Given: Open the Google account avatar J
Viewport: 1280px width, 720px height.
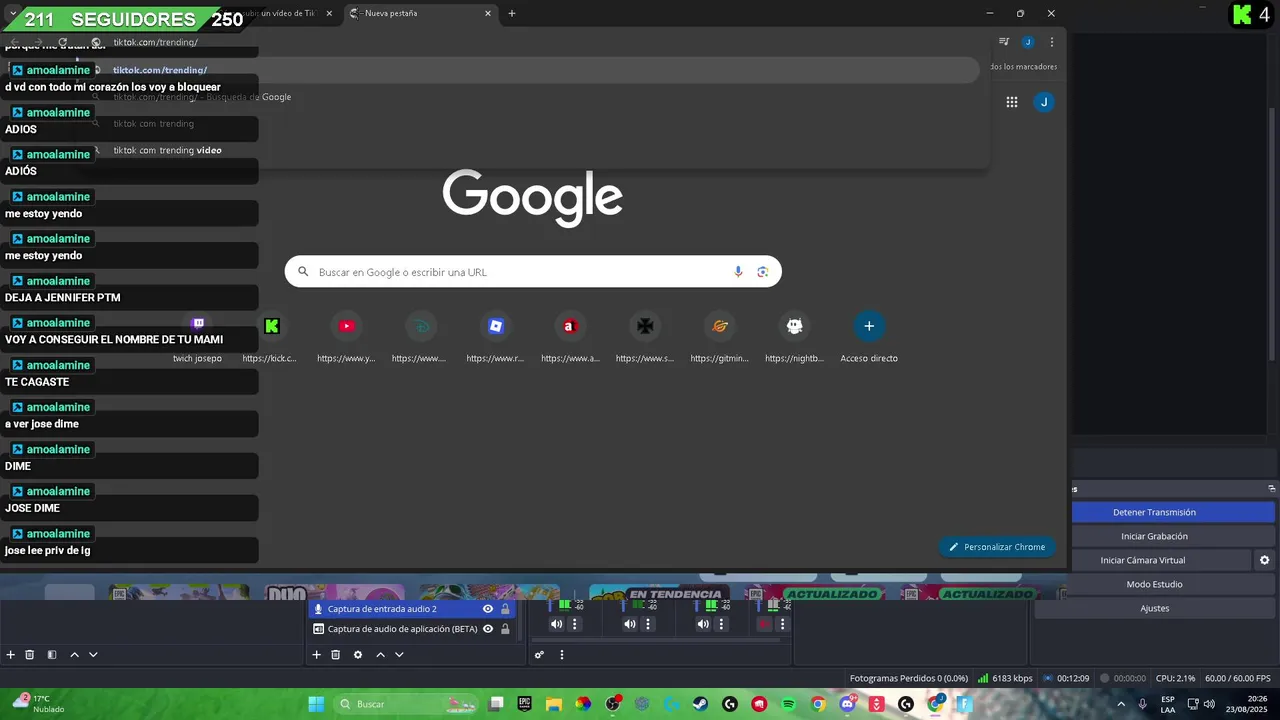Looking at the screenshot, I should click(x=1044, y=102).
